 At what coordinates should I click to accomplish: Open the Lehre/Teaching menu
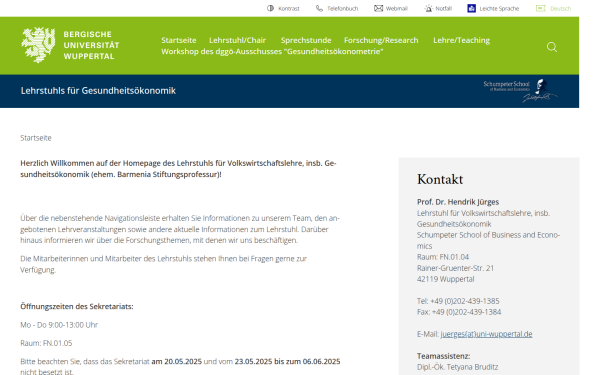[x=461, y=40]
